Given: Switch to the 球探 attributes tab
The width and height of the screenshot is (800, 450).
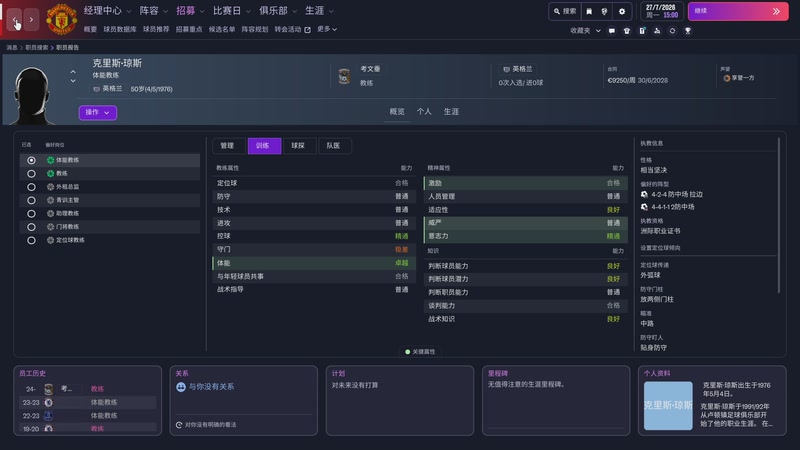Looking at the screenshot, I should coord(298,146).
